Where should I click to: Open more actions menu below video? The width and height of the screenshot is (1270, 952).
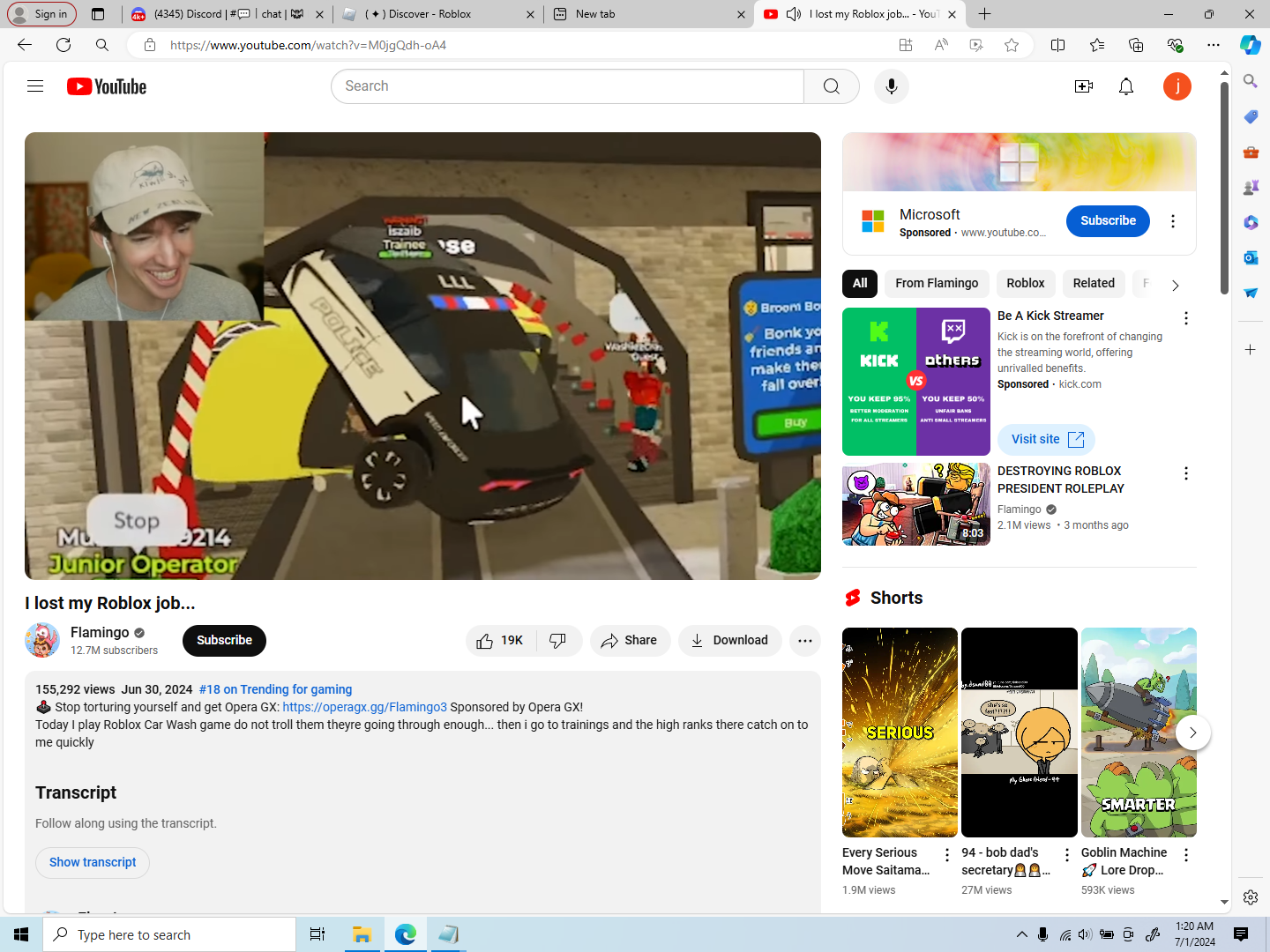805,641
